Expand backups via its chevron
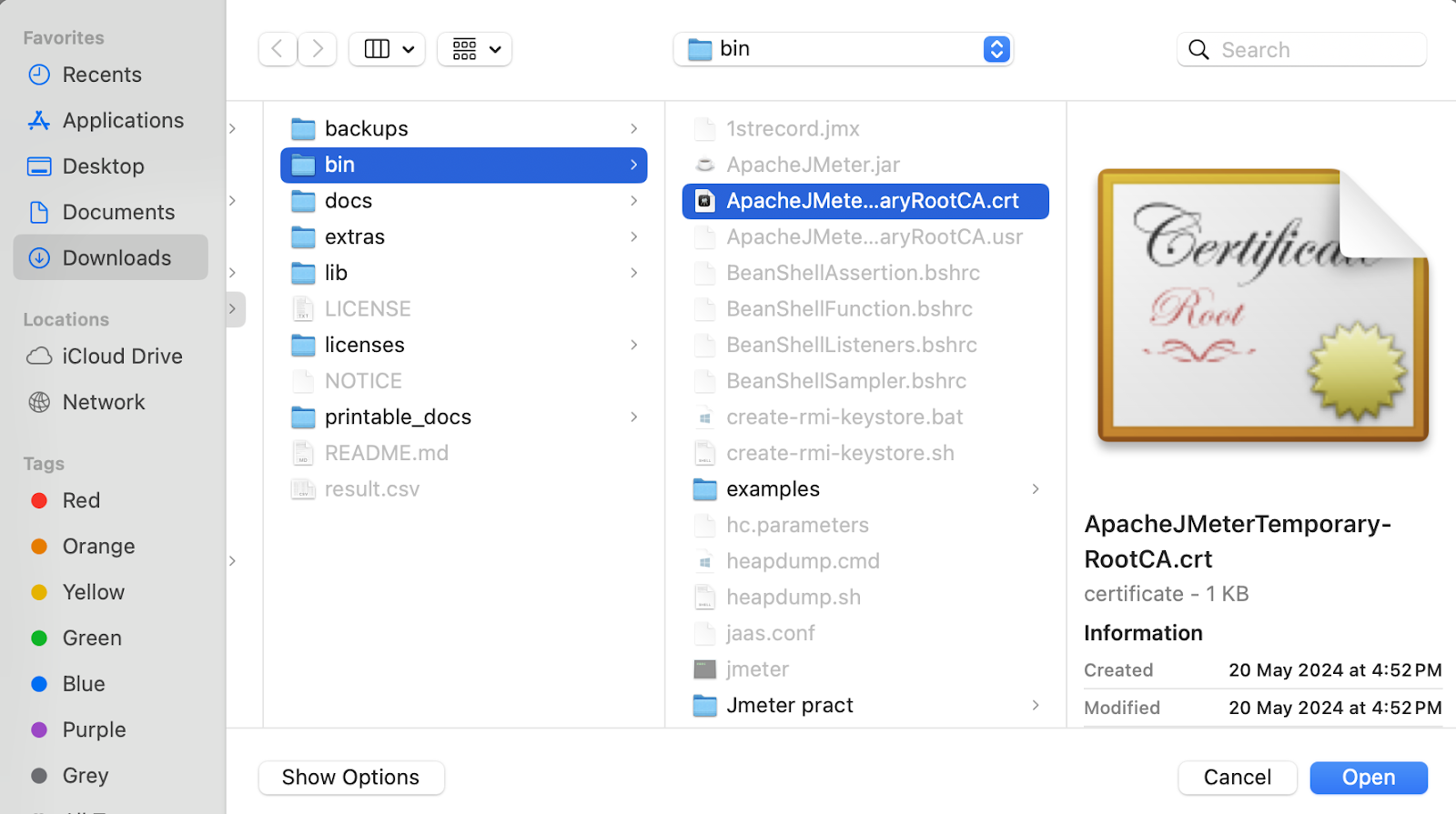This screenshot has width=1456, height=814. [x=633, y=128]
